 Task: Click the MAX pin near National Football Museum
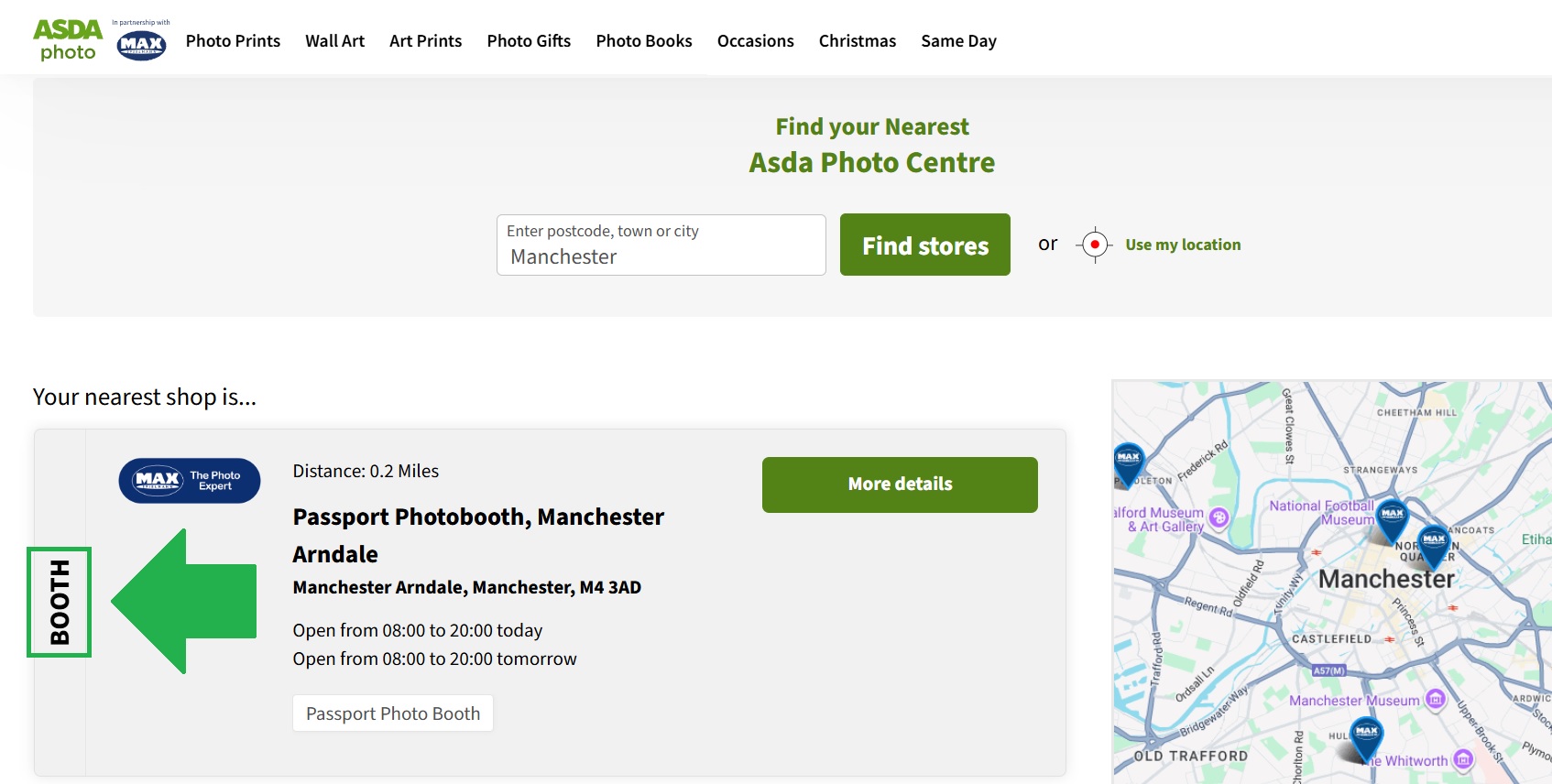1393,513
